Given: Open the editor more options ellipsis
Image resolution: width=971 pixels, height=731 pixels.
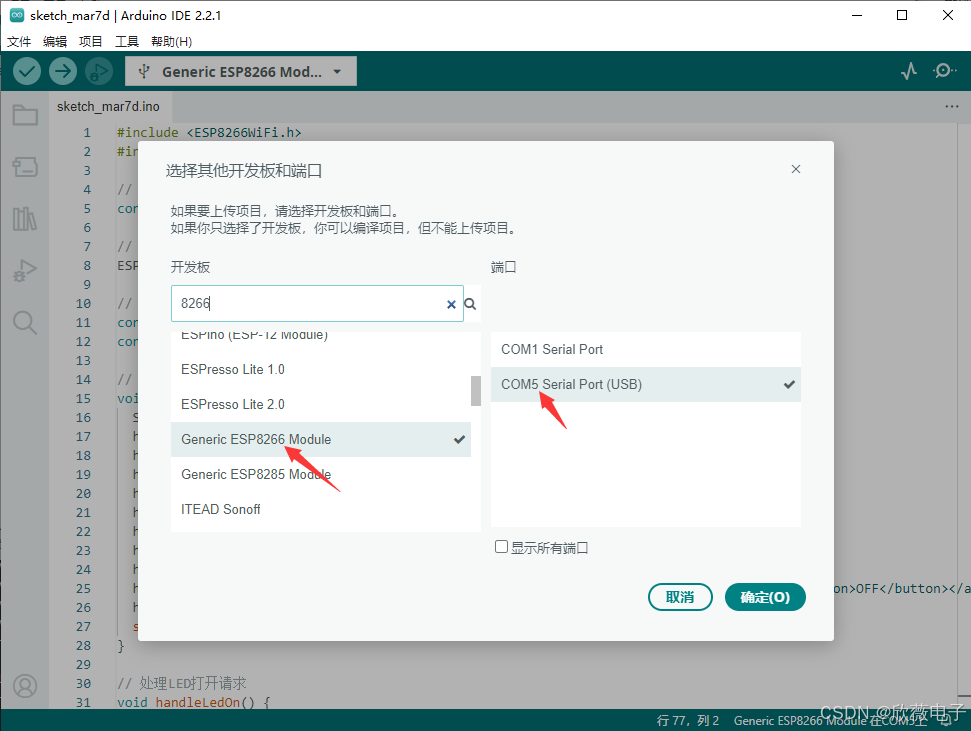Looking at the screenshot, I should [x=952, y=107].
